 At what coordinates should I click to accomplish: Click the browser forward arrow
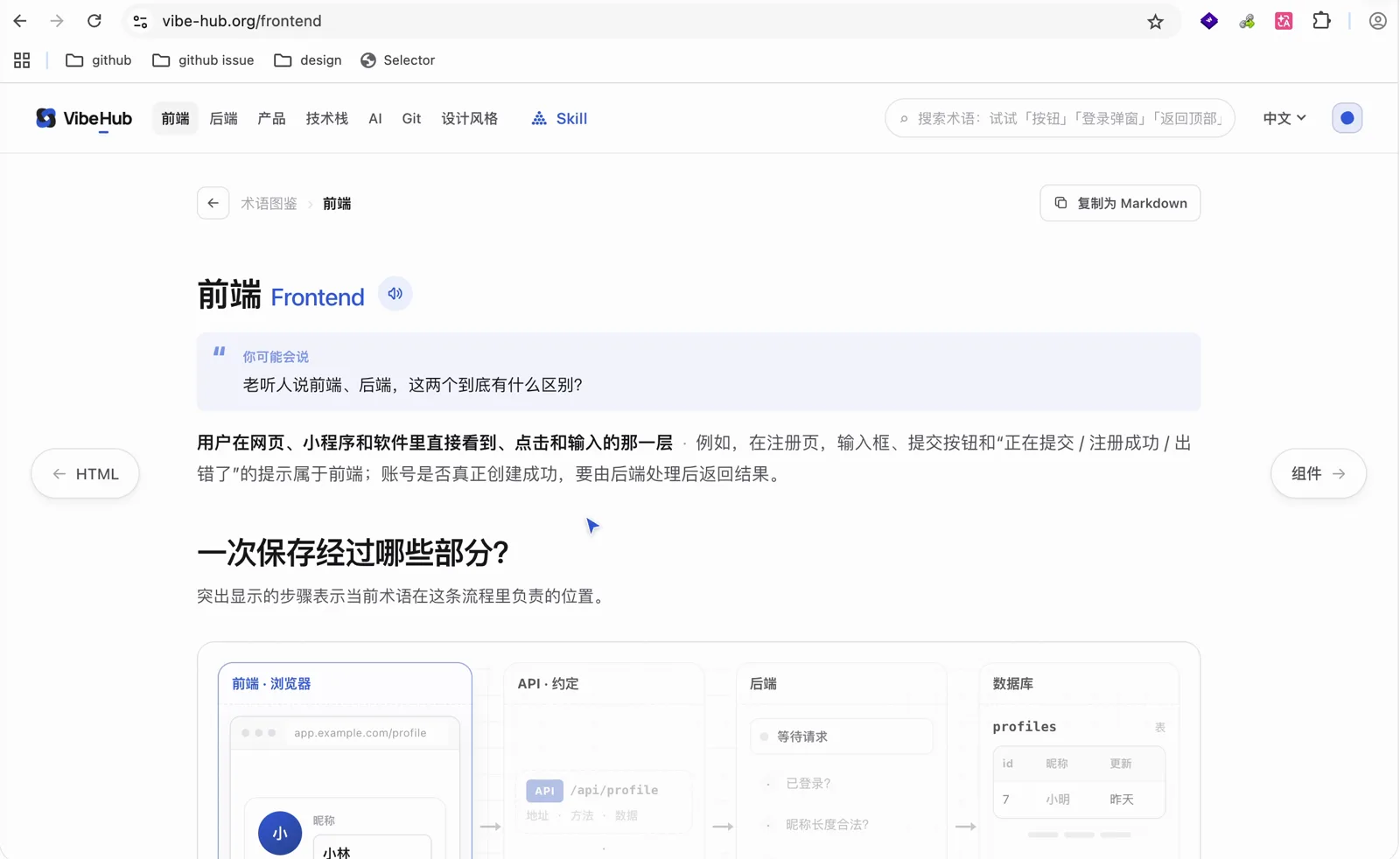pyautogui.click(x=57, y=21)
